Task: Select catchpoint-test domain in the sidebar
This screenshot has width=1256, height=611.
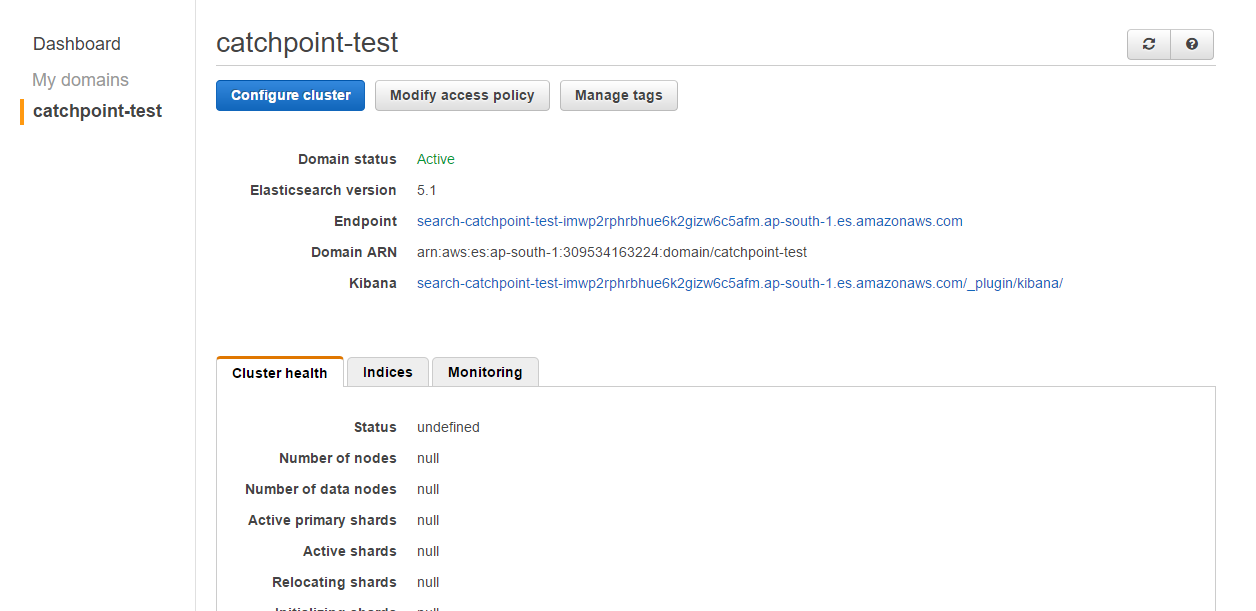Action: (97, 111)
